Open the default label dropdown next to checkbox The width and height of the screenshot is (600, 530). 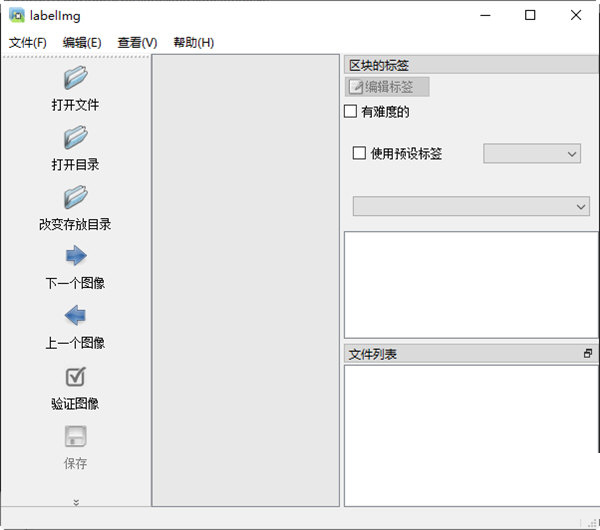tap(532, 154)
